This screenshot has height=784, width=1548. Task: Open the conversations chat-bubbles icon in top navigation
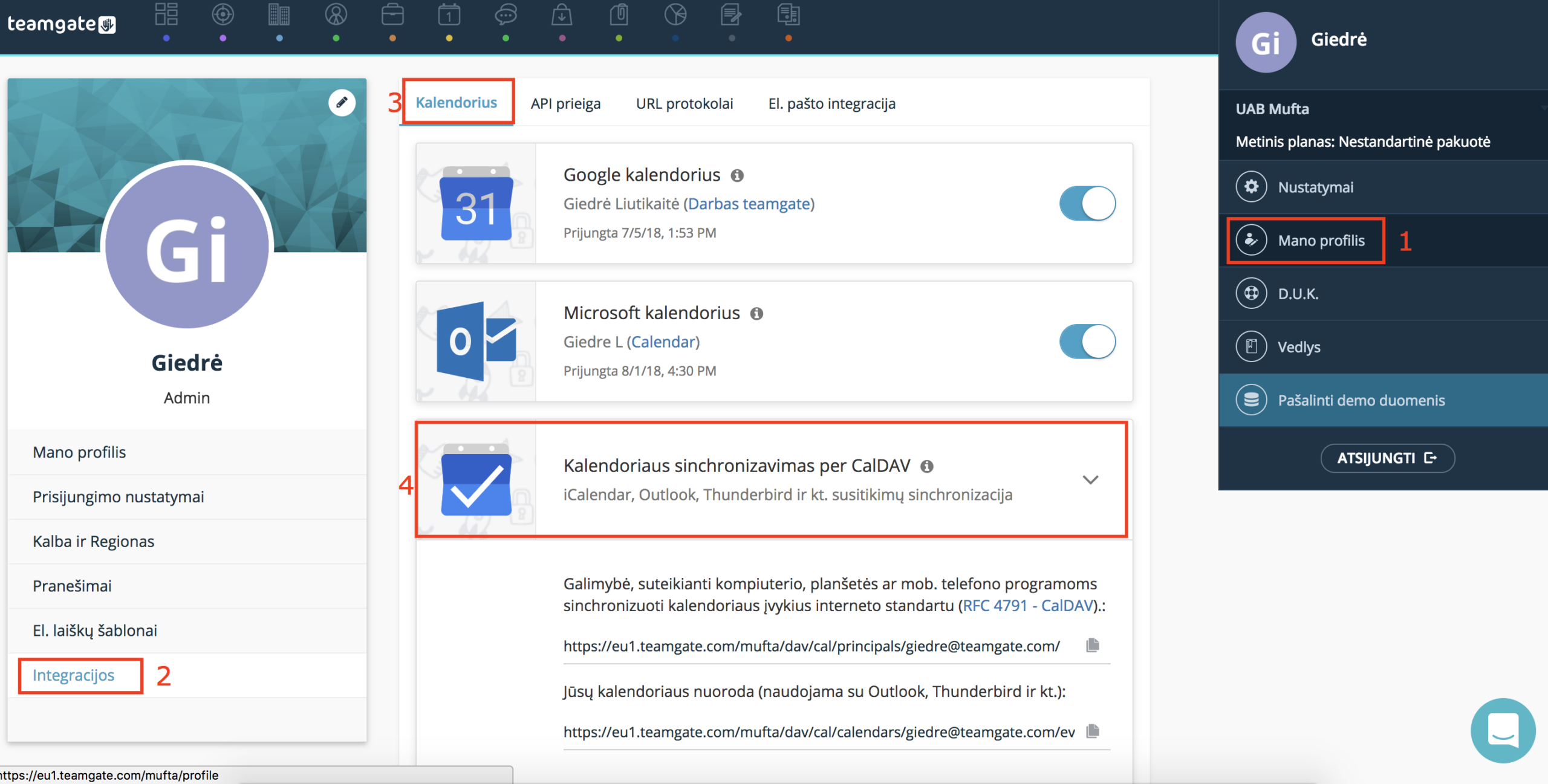(506, 15)
